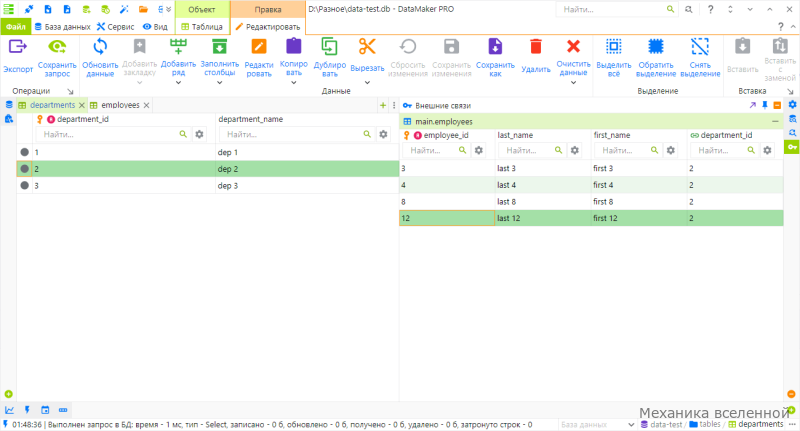Open the База данных menu
Screen dimensions: 800x431
click(x=63, y=27)
